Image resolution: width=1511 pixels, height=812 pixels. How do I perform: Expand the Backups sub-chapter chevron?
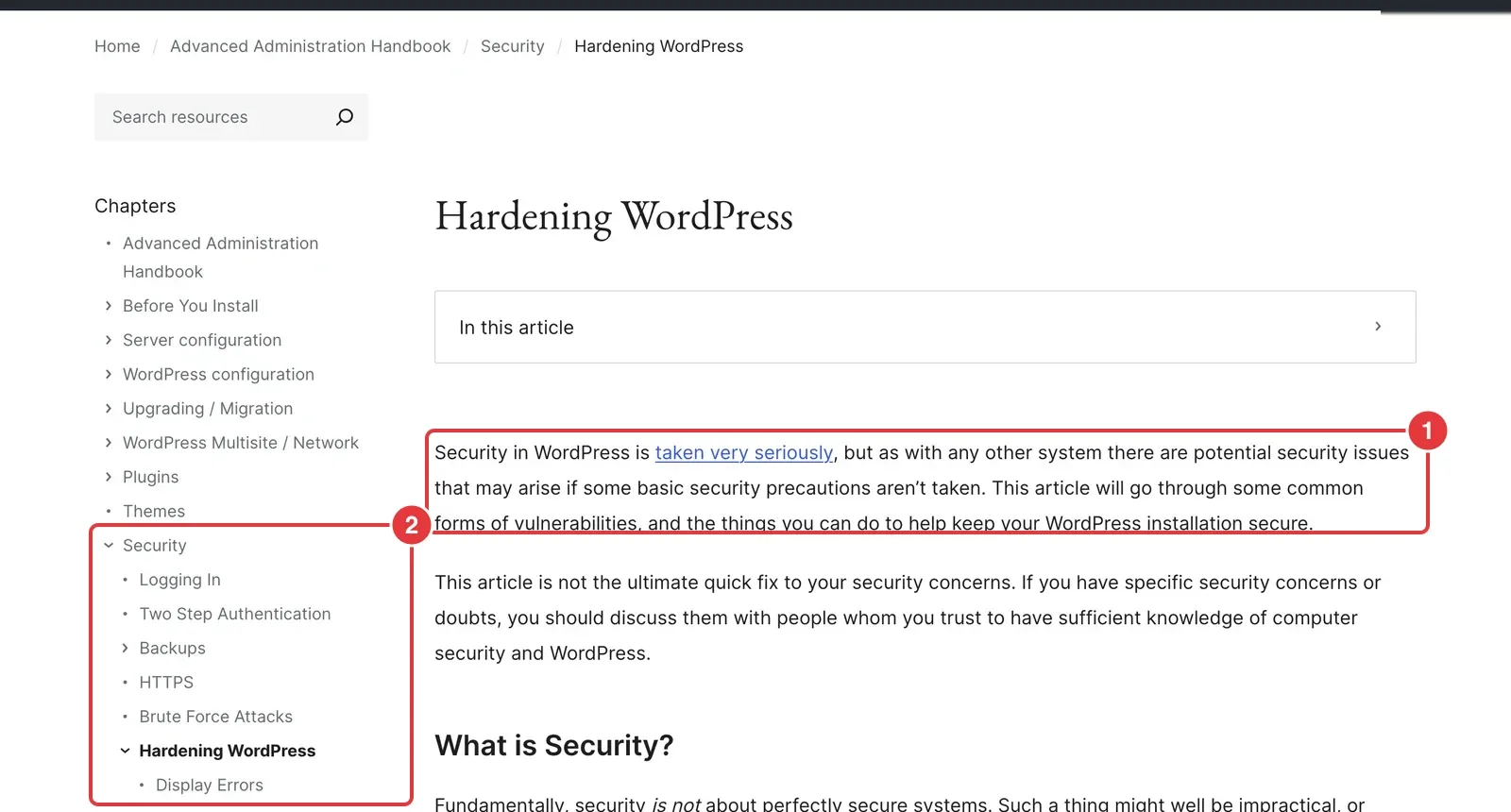click(125, 648)
